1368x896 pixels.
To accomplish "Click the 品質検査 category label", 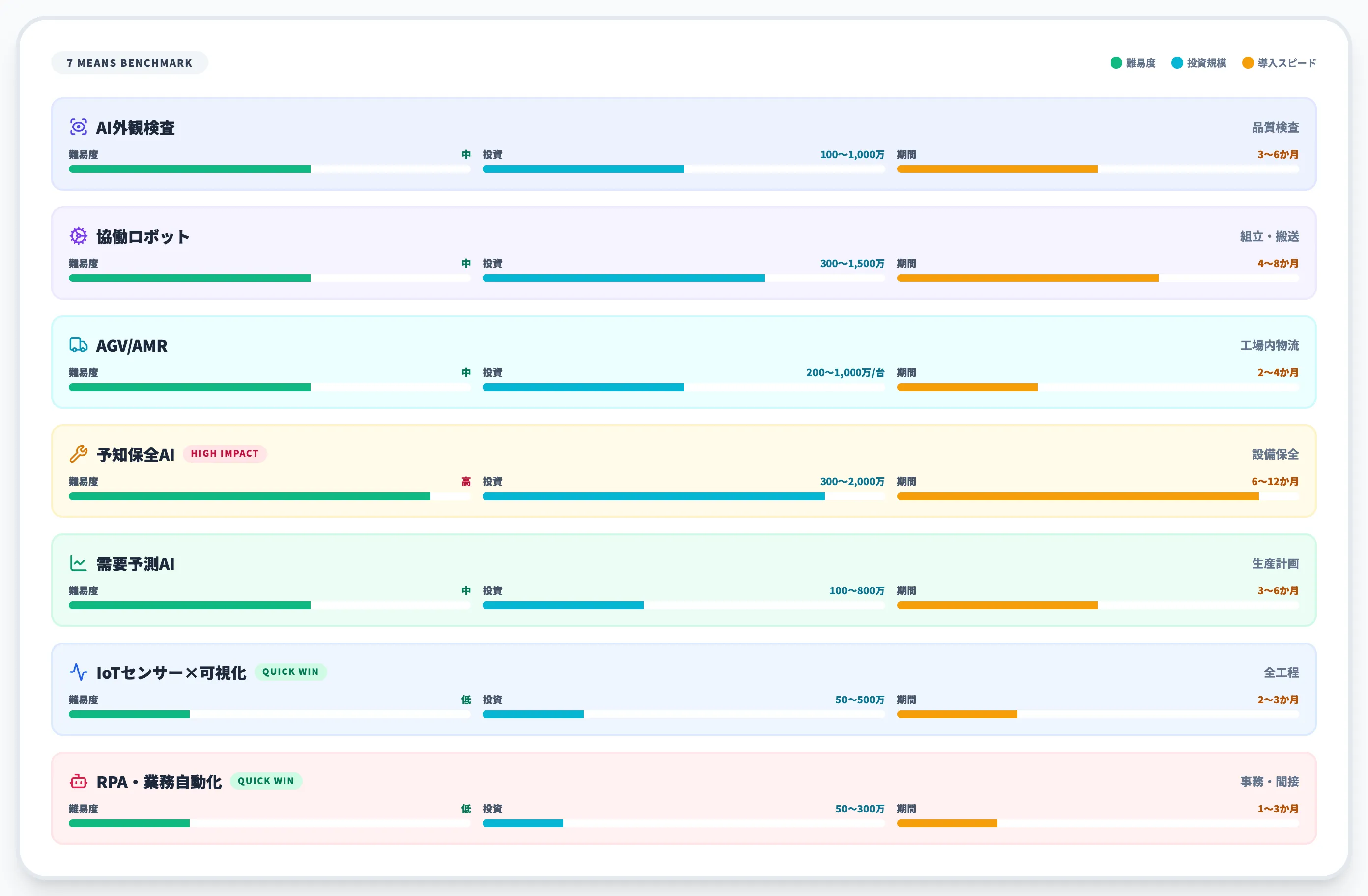I will click(x=1275, y=127).
